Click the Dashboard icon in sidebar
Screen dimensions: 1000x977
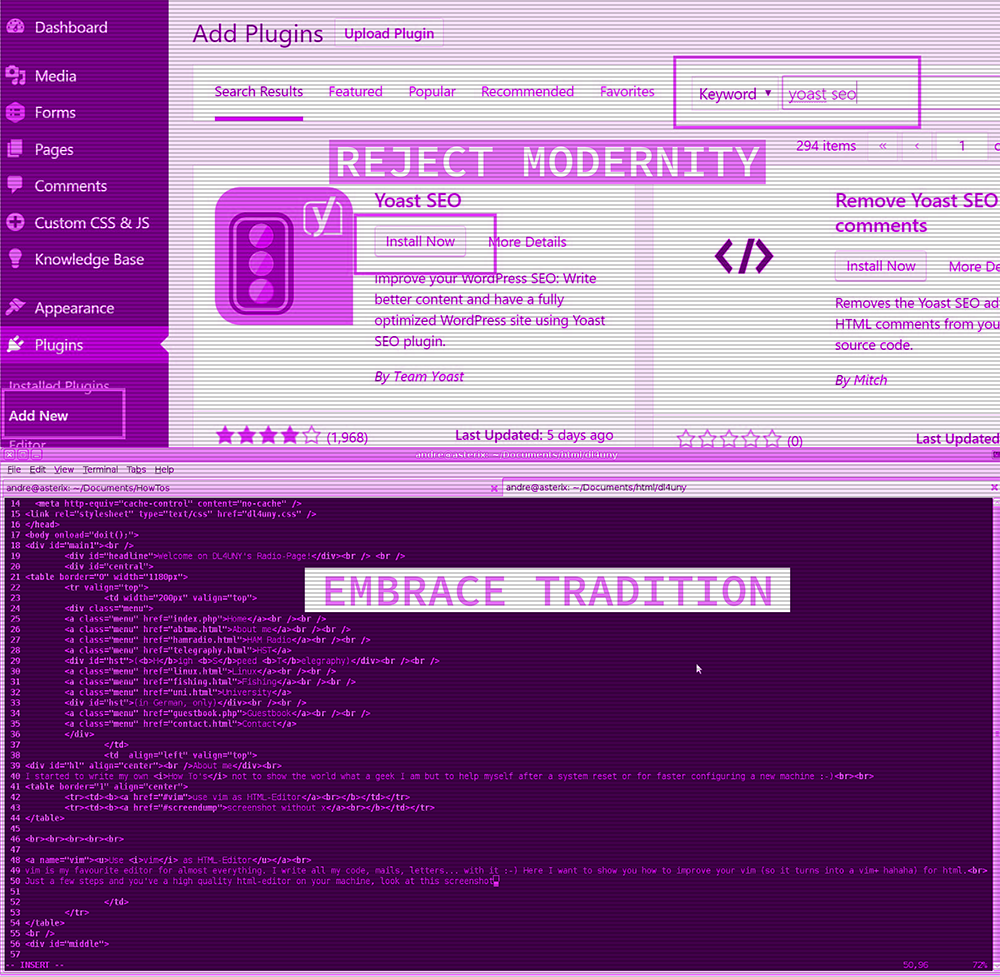tap(15, 27)
